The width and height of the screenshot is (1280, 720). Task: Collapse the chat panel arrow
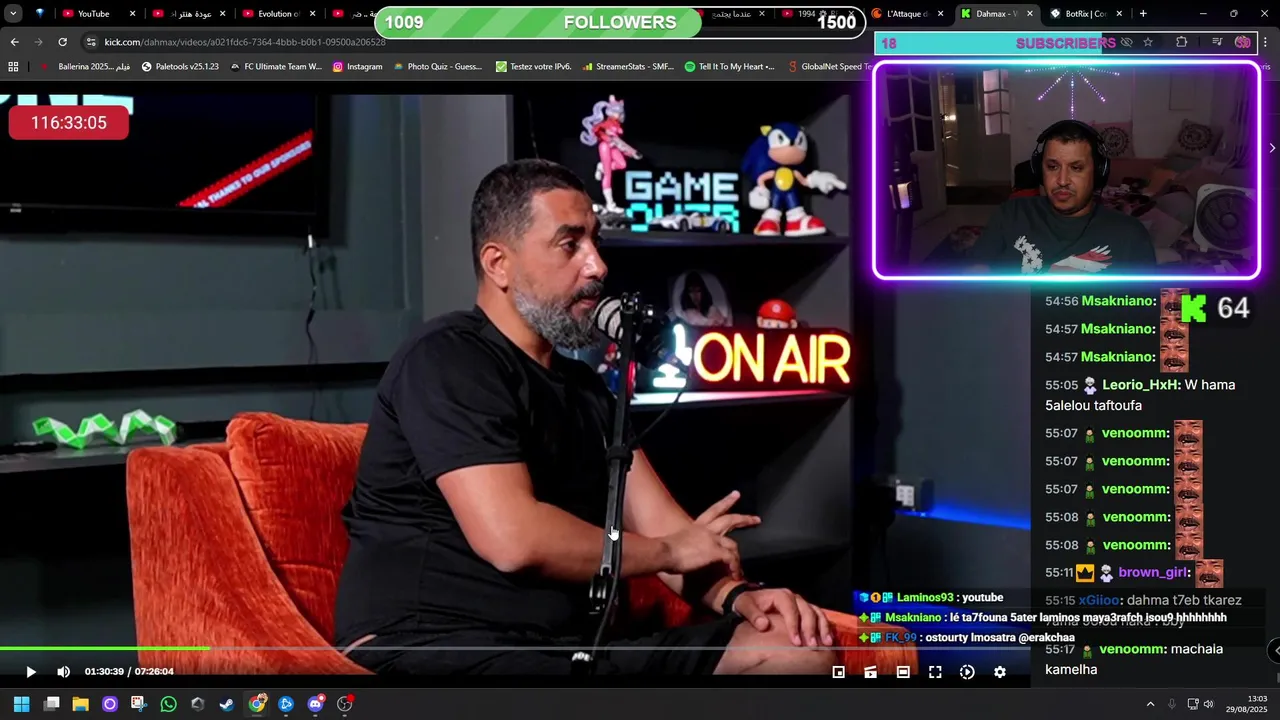point(1272,148)
